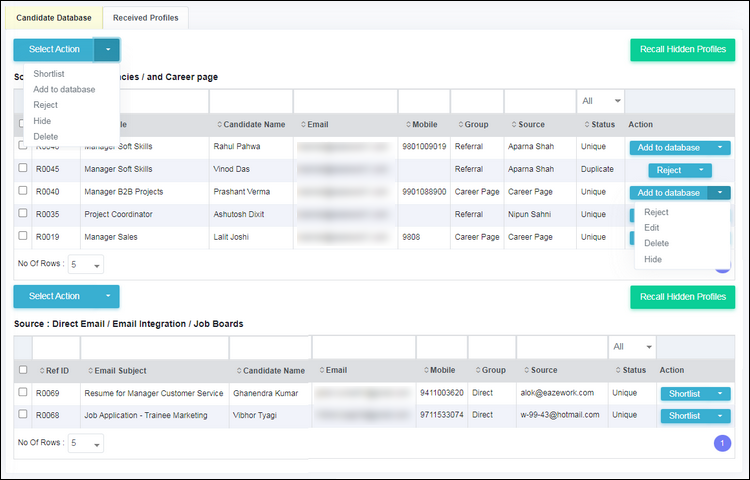The height and width of the screenshot is (480, 750).
Task: Expand action arrow for Rahul Pahwa row
Action: (x=720, y=148)
